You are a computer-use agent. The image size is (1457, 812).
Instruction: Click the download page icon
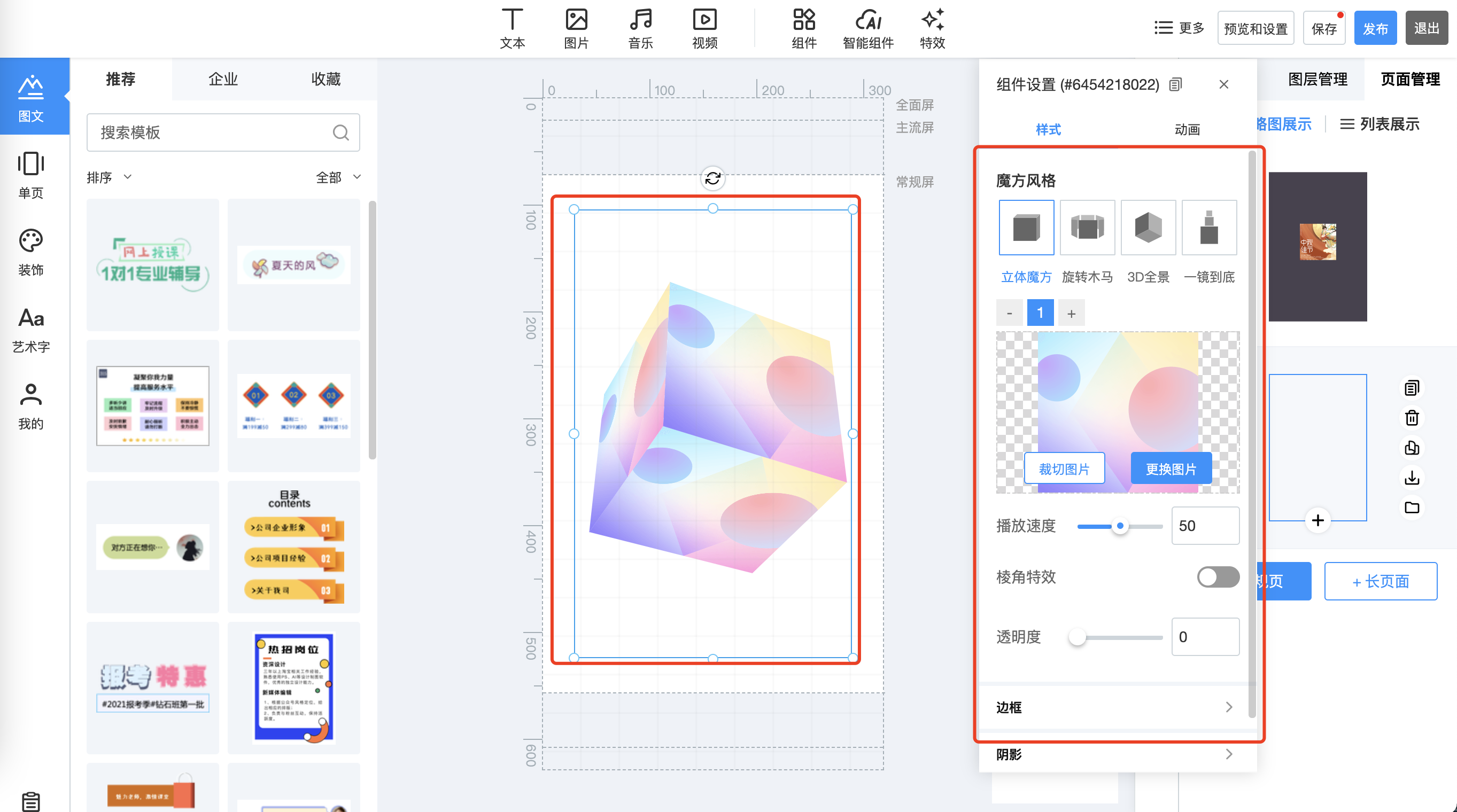pyautogui.click(x=1412, y=478)
